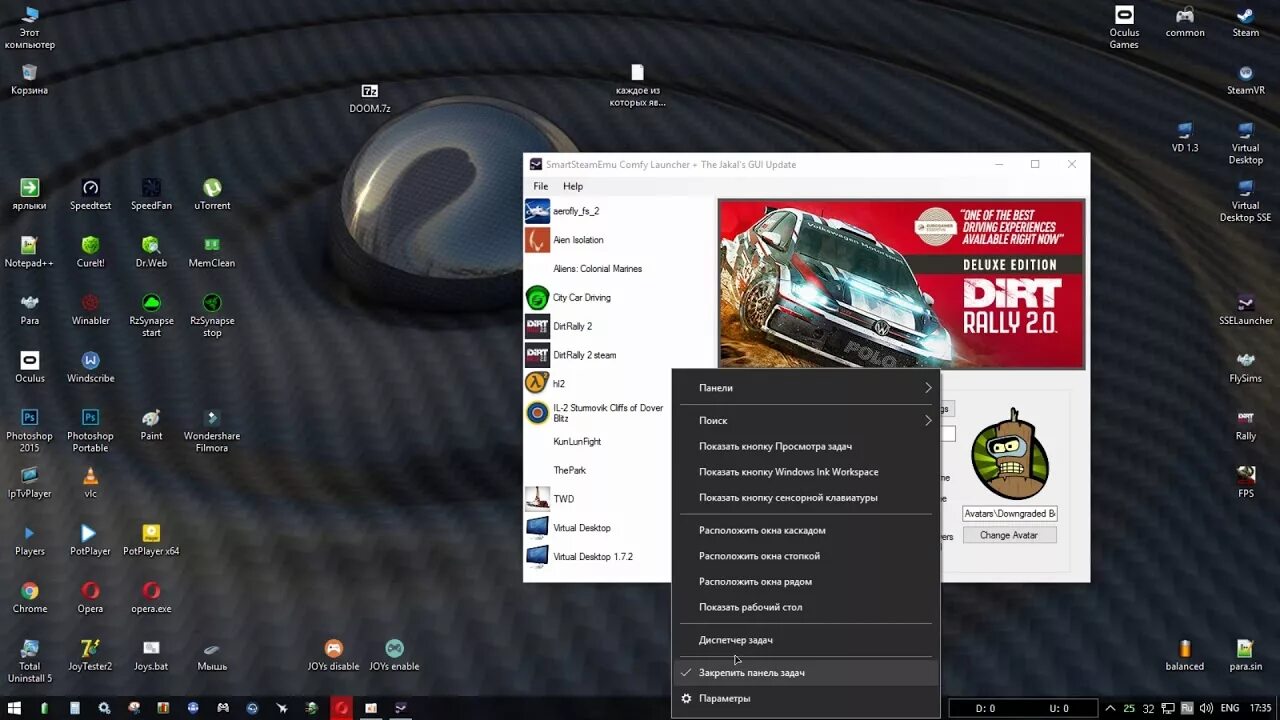The width and height of the screenshot is (1280, 720).
Task: Select the uTorrent desktop icon
Action: [x=212, y=194]
